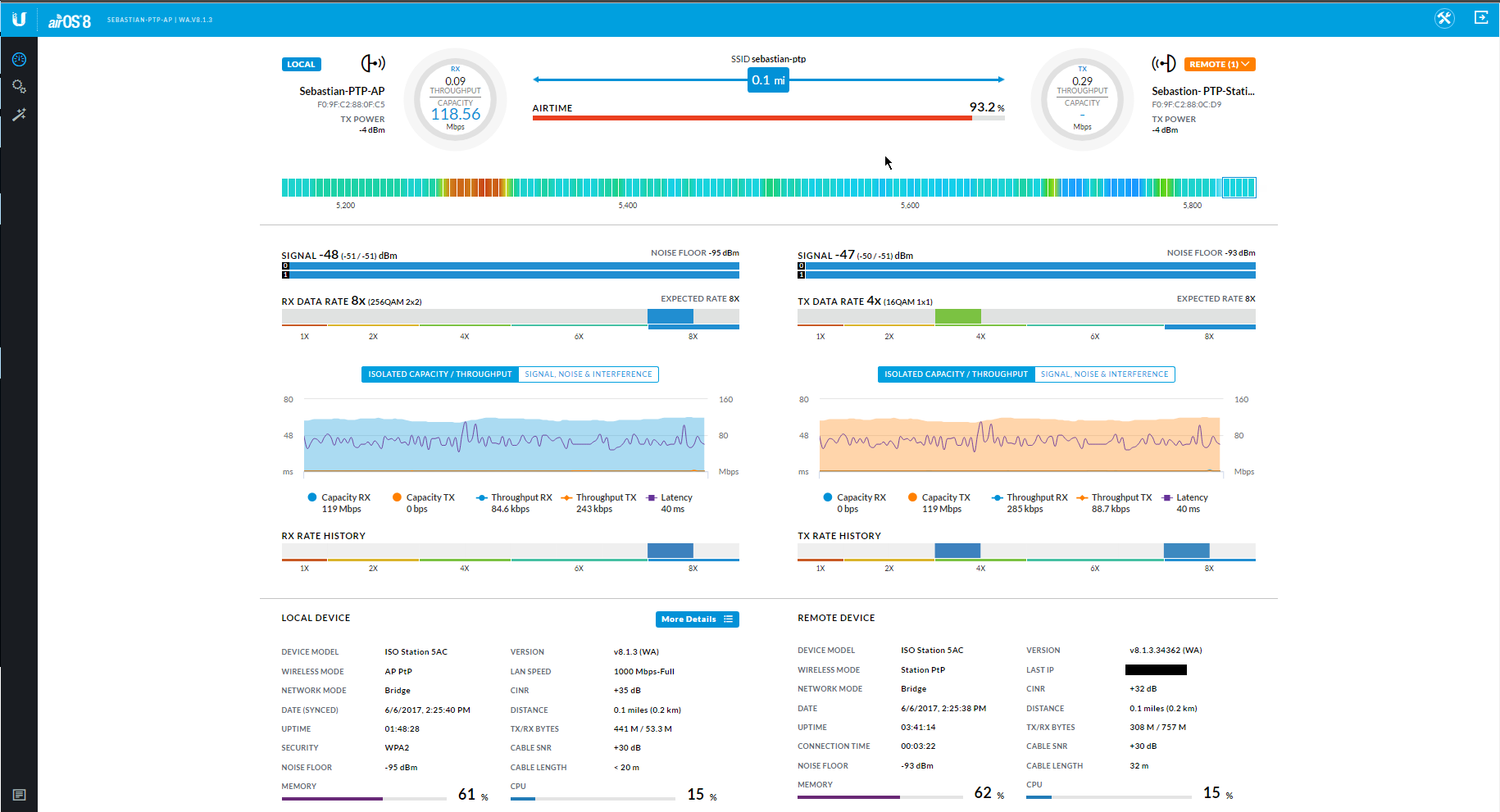This screenshot has height=812, width=1500.
Task: Select remote Isolated Capacity / Throughput tab
Action: click(956, 374)
